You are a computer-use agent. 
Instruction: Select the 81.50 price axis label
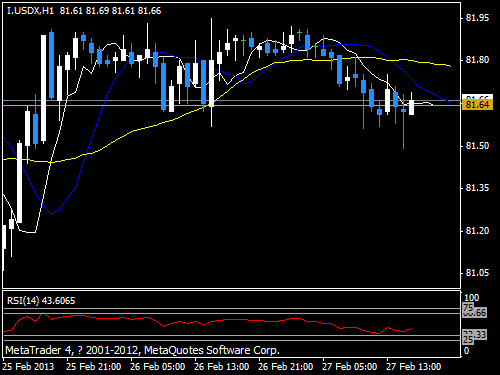click(x=477, y=146)
